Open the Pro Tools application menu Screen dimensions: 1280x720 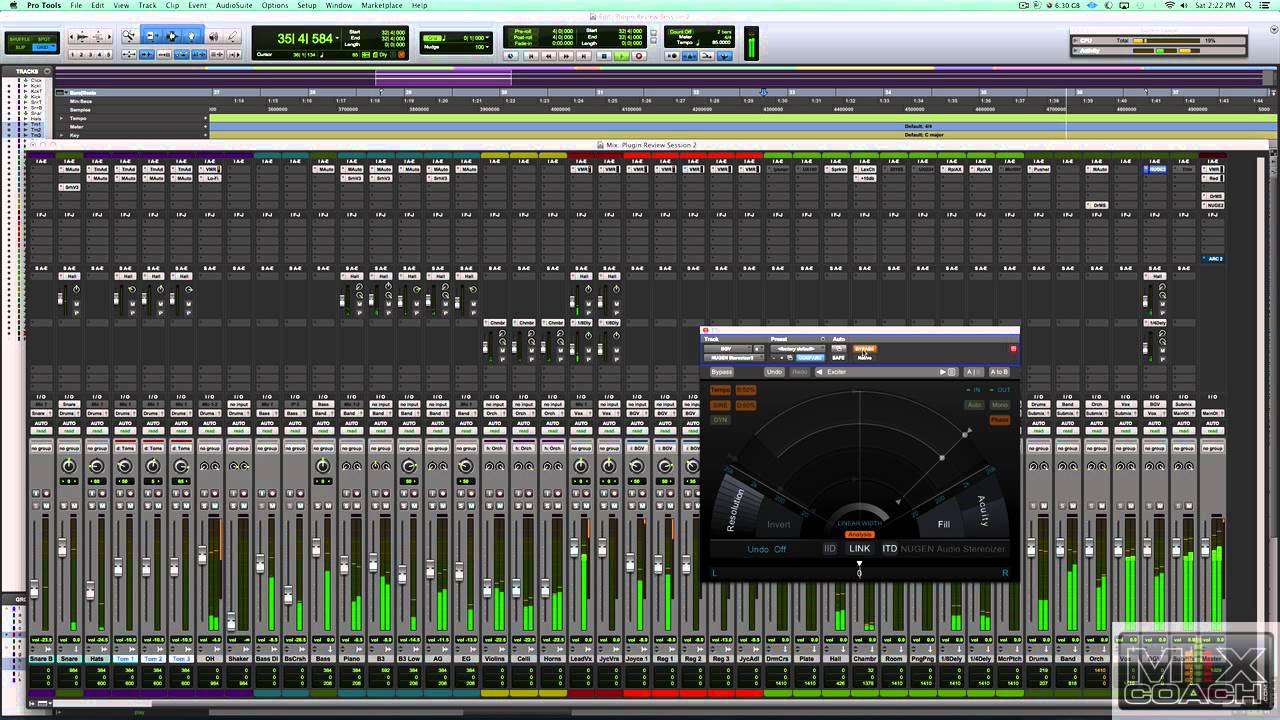click(x=42, y=5)
